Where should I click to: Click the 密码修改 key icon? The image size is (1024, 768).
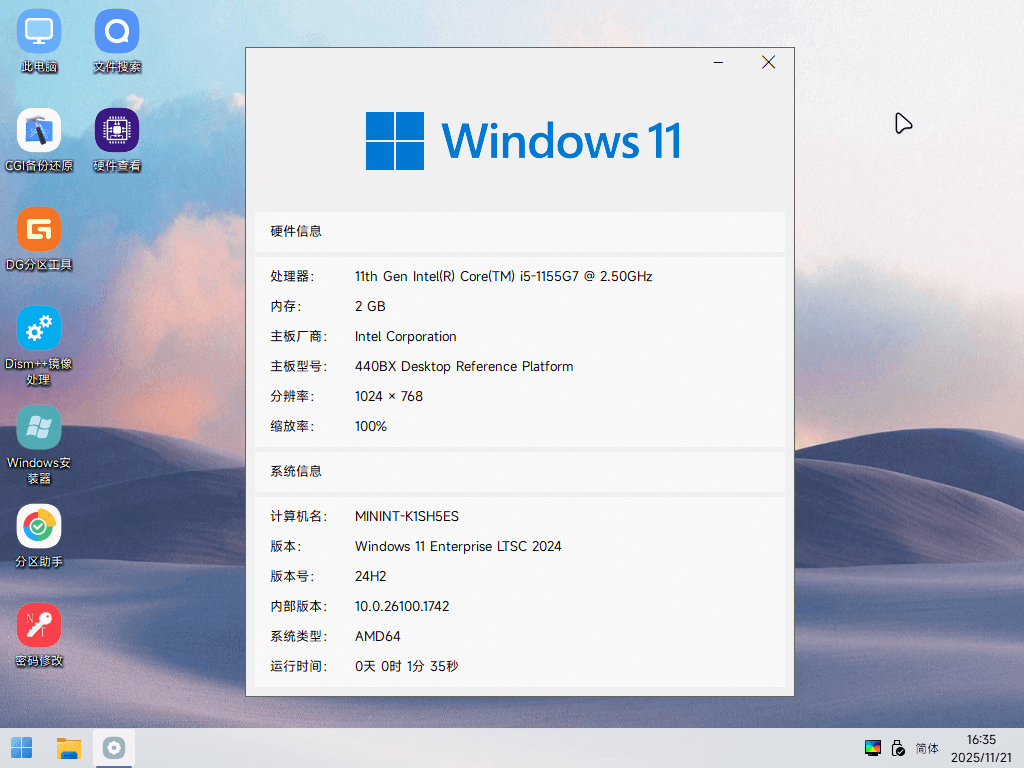(x=39, y=635)
